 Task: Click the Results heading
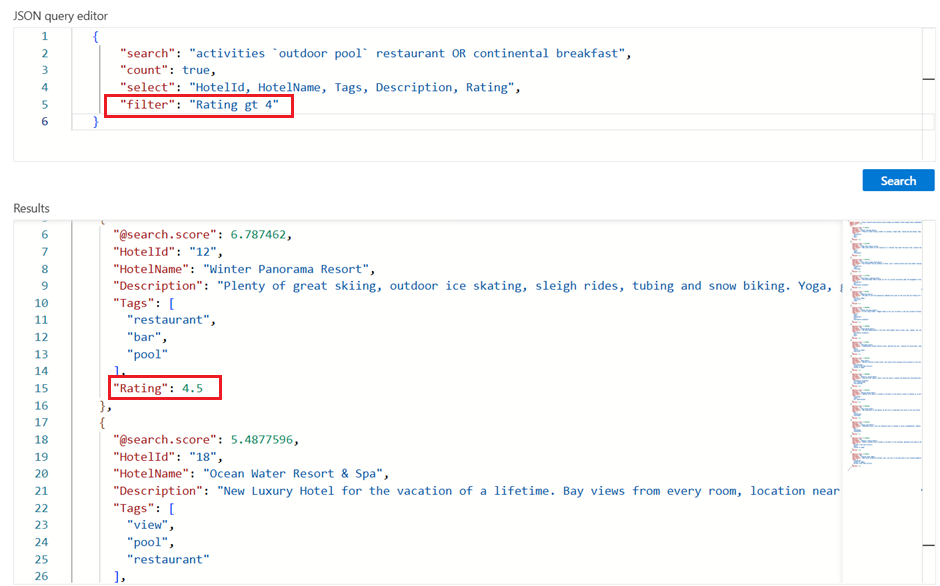pyautogui.click(x=31, y=208)
